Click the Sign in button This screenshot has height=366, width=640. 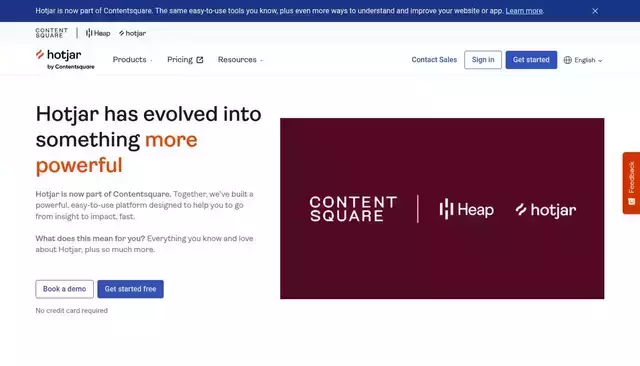pyautogui.click(x=483, y=60)
